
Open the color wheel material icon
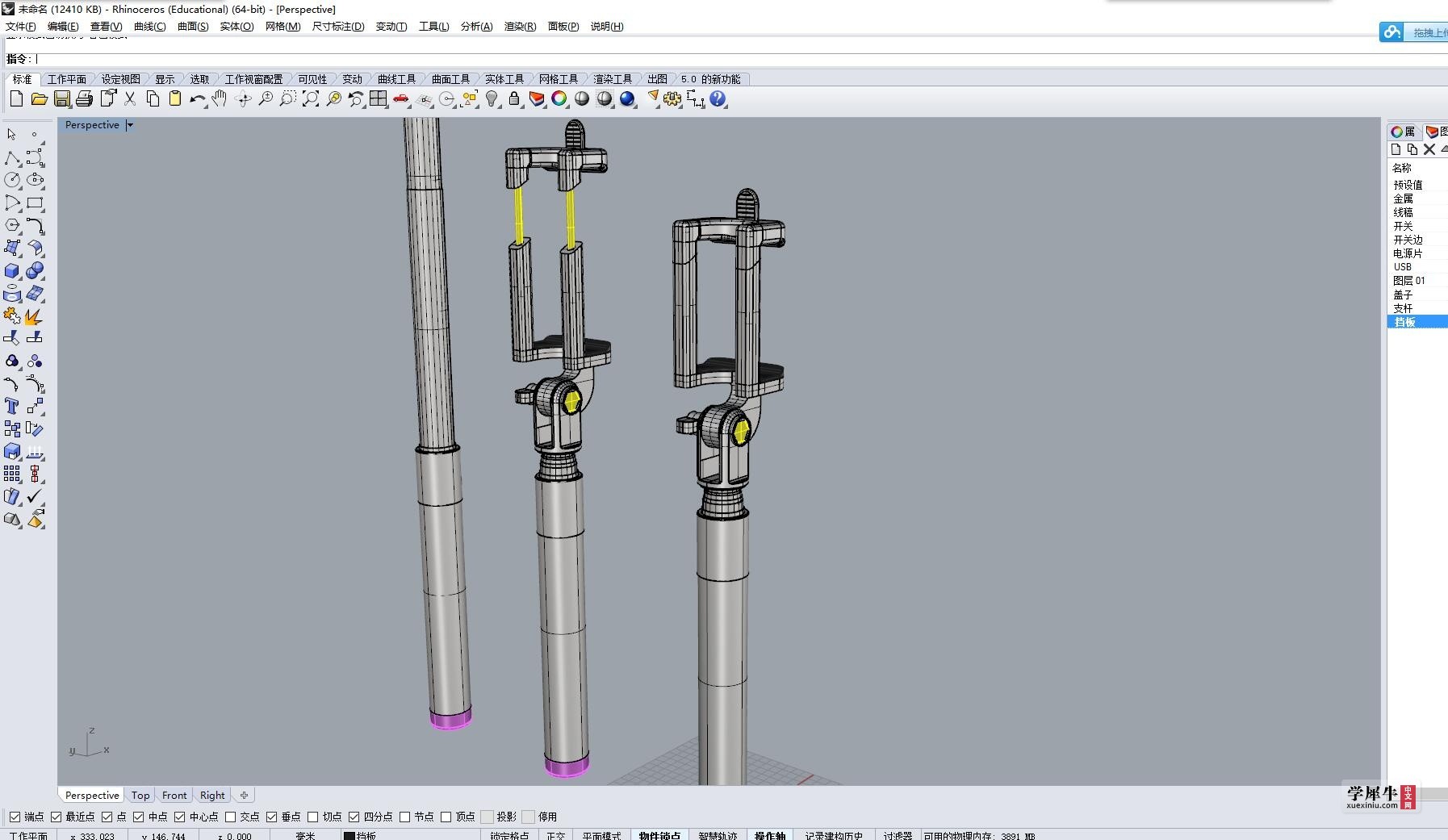click(559, 99)
